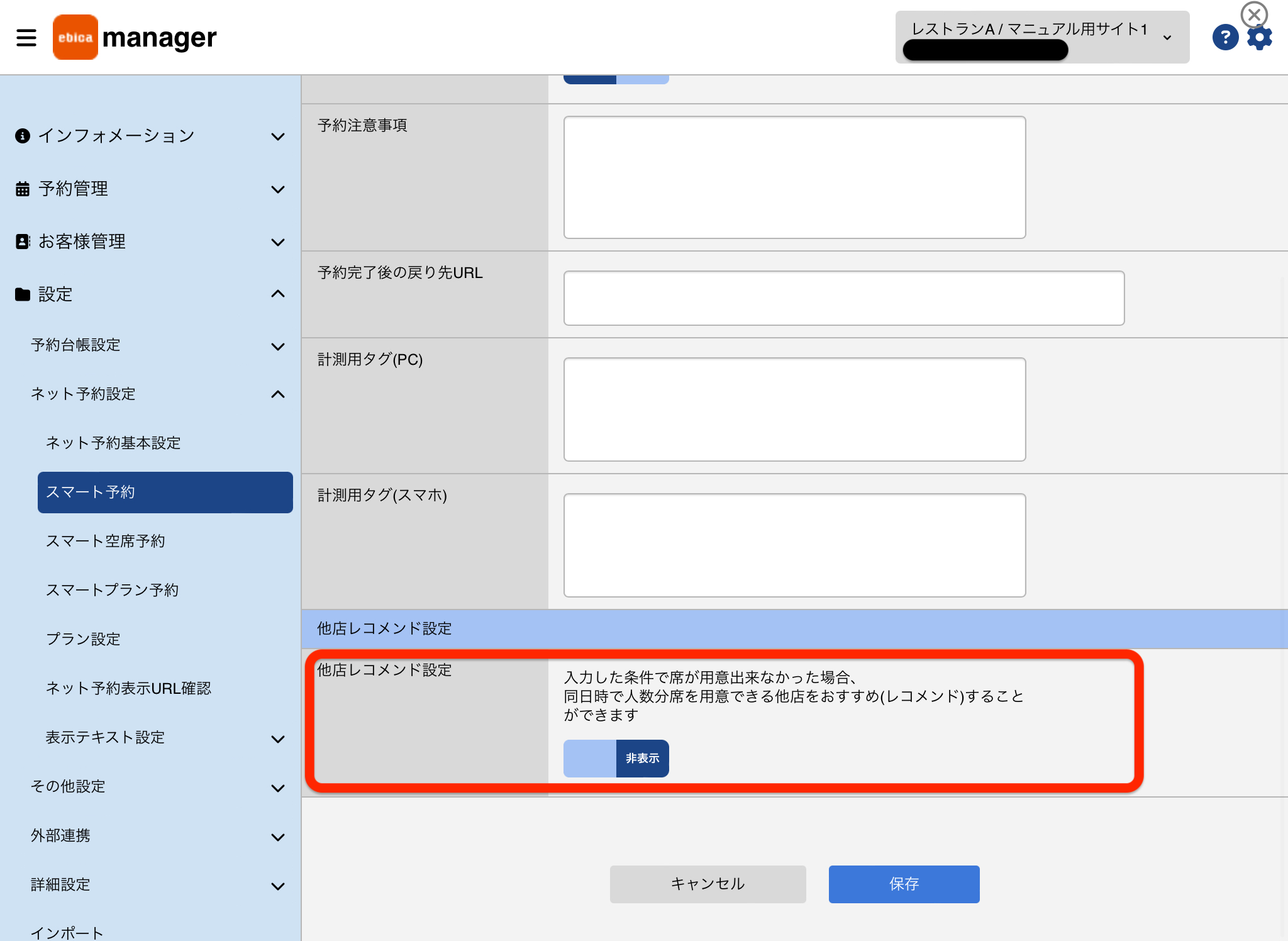Collapse the ネット予約設定 chevron

(277, 394)
